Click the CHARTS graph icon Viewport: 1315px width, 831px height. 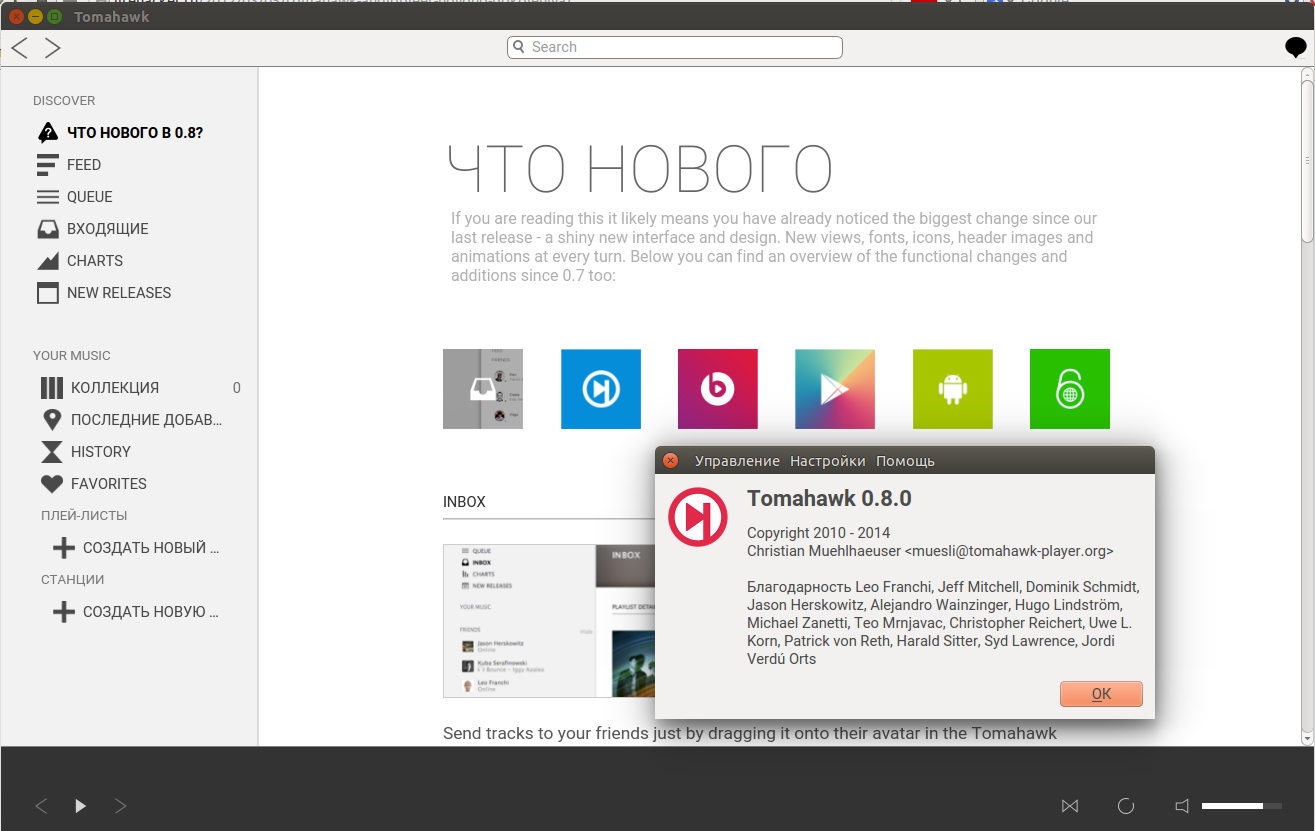tap(48, 261)
